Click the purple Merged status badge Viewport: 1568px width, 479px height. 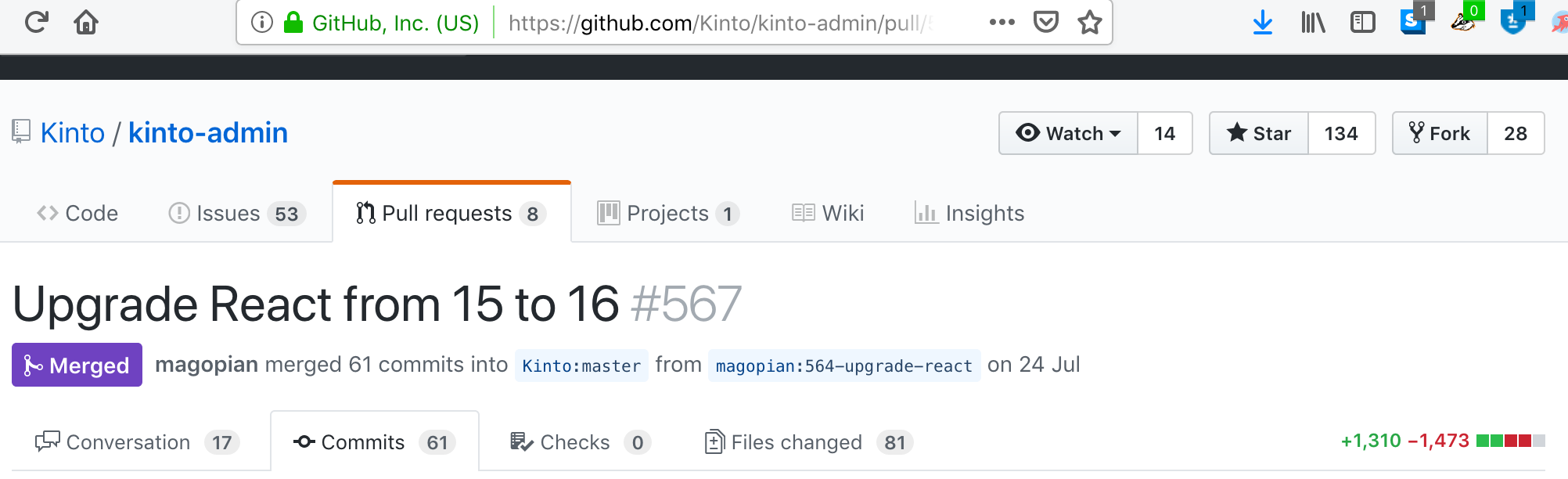pos(77,365)
